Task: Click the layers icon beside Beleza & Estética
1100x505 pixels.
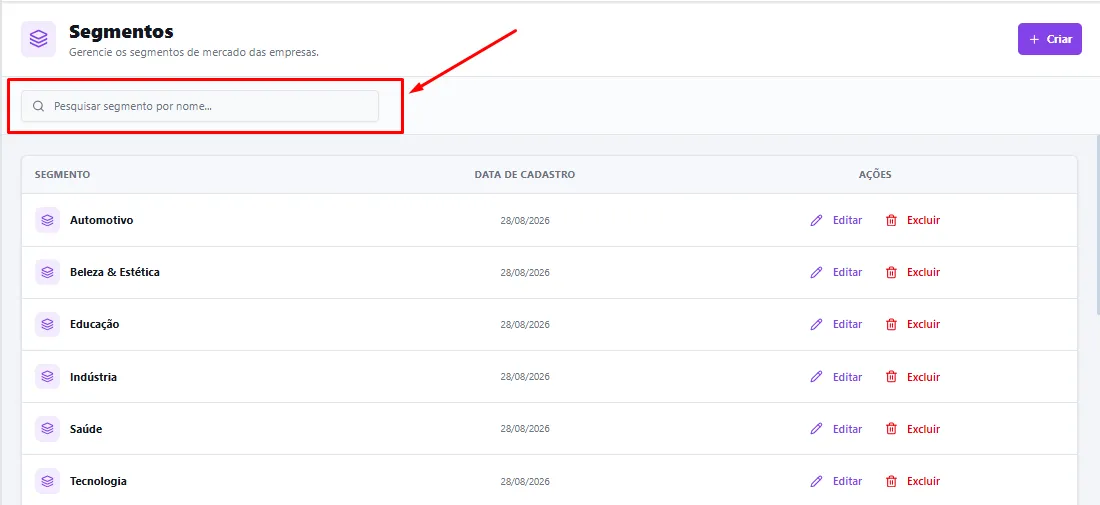Action: click(x=47, y=272)
